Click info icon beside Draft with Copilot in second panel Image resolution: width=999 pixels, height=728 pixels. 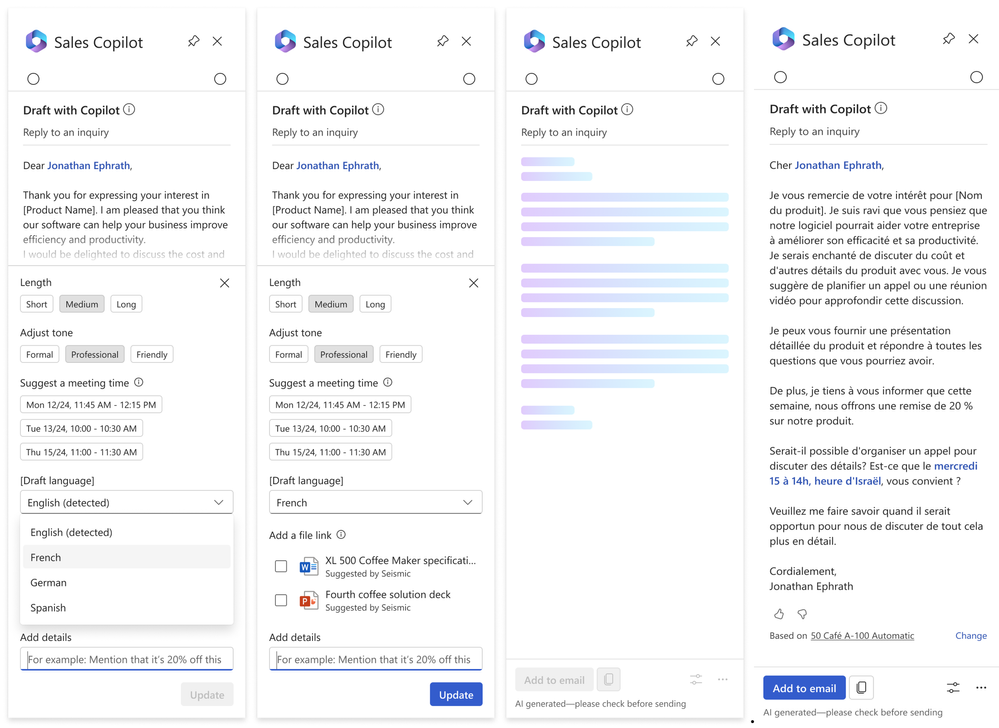click(x=378, y=110)
